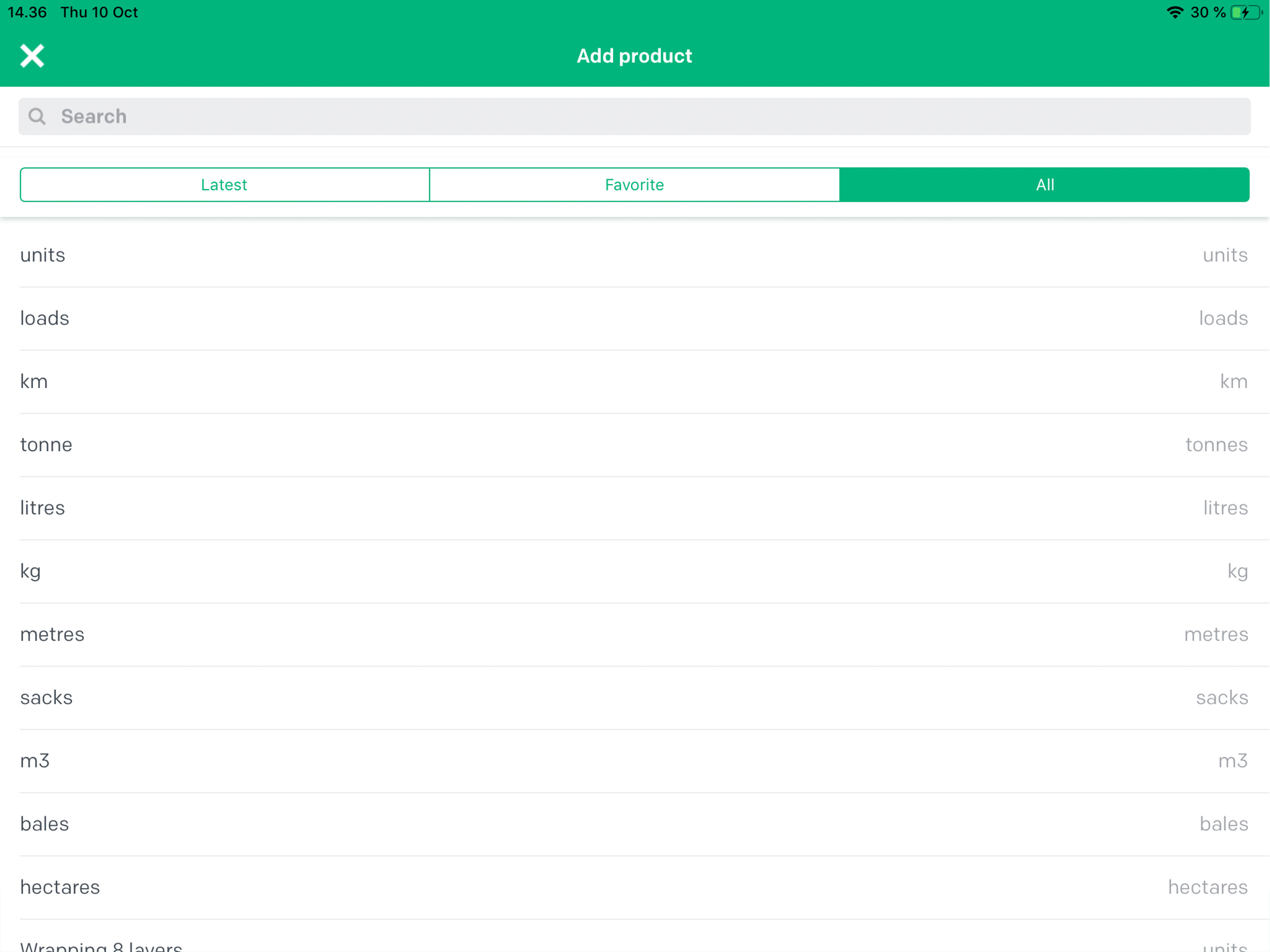Tap the Wi-Fi status icon

coord(1175,12)
